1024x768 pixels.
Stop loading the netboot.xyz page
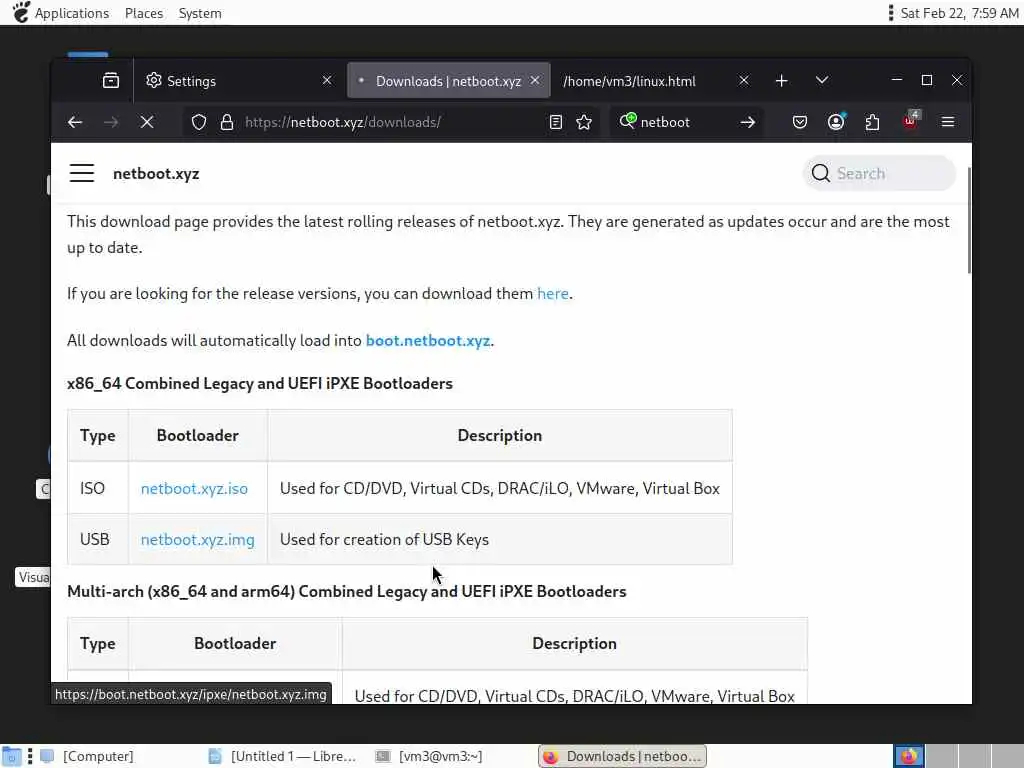click(147, 122)
